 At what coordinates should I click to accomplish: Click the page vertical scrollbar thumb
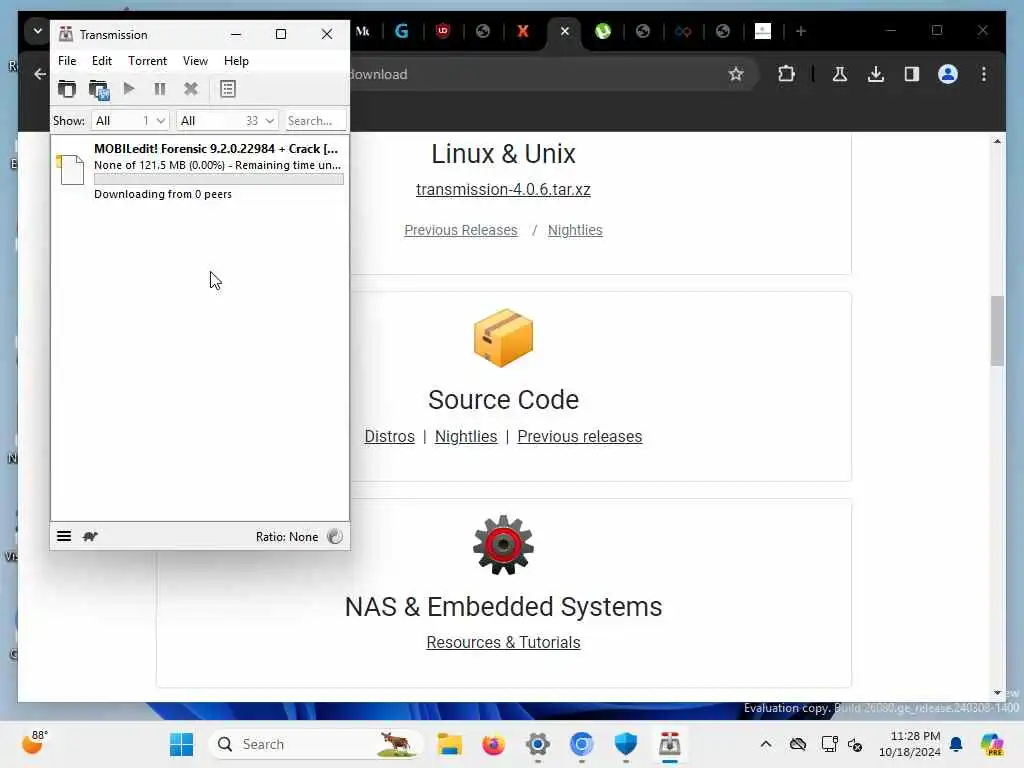tap(997, 331)
